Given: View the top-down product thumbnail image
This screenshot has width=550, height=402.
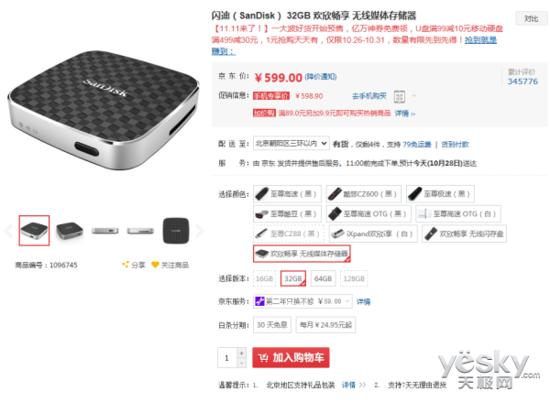Looking at the screenshot, I should (x=176, y=231).
